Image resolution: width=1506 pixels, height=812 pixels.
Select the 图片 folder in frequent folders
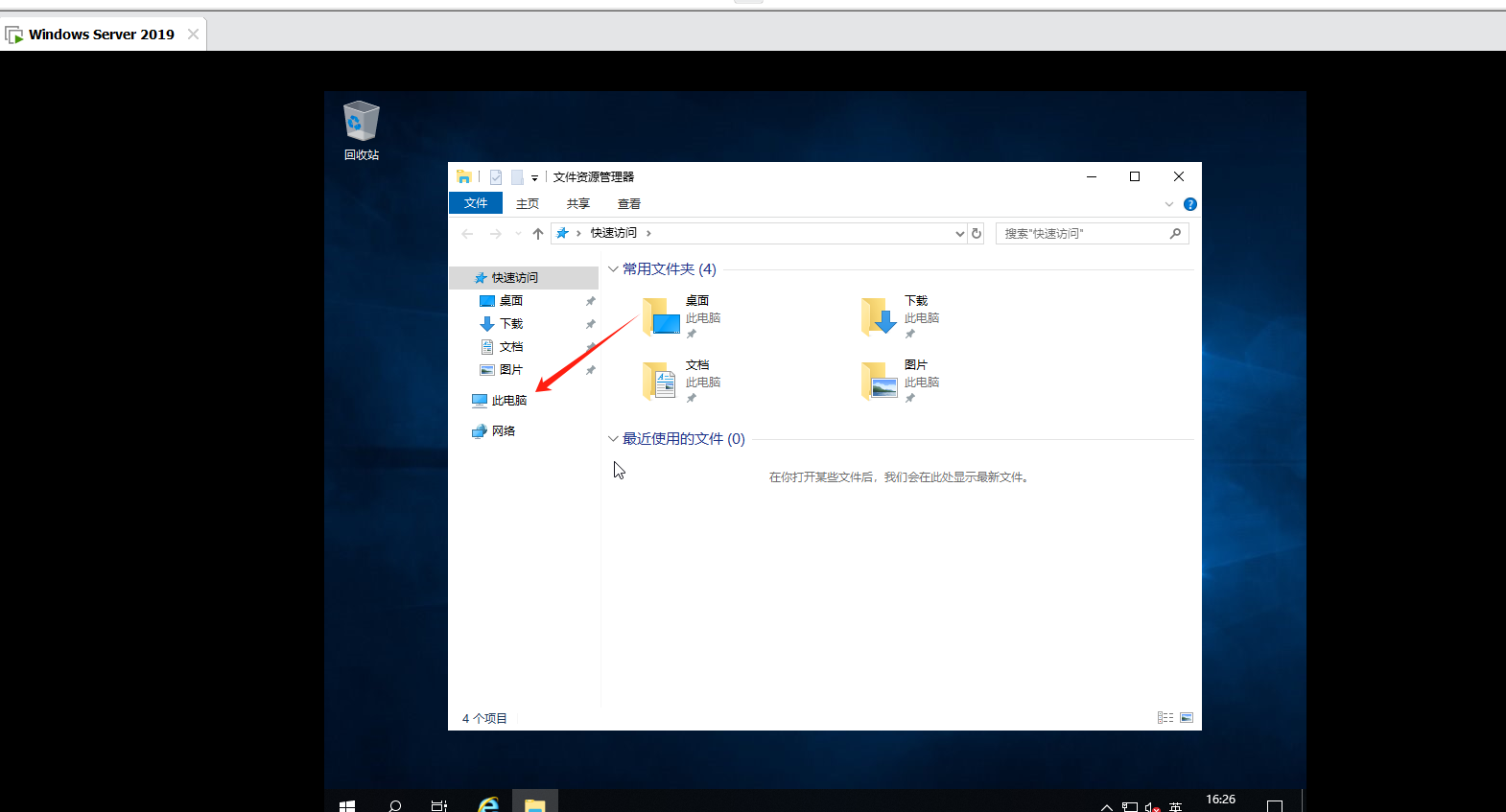(901, 382)
